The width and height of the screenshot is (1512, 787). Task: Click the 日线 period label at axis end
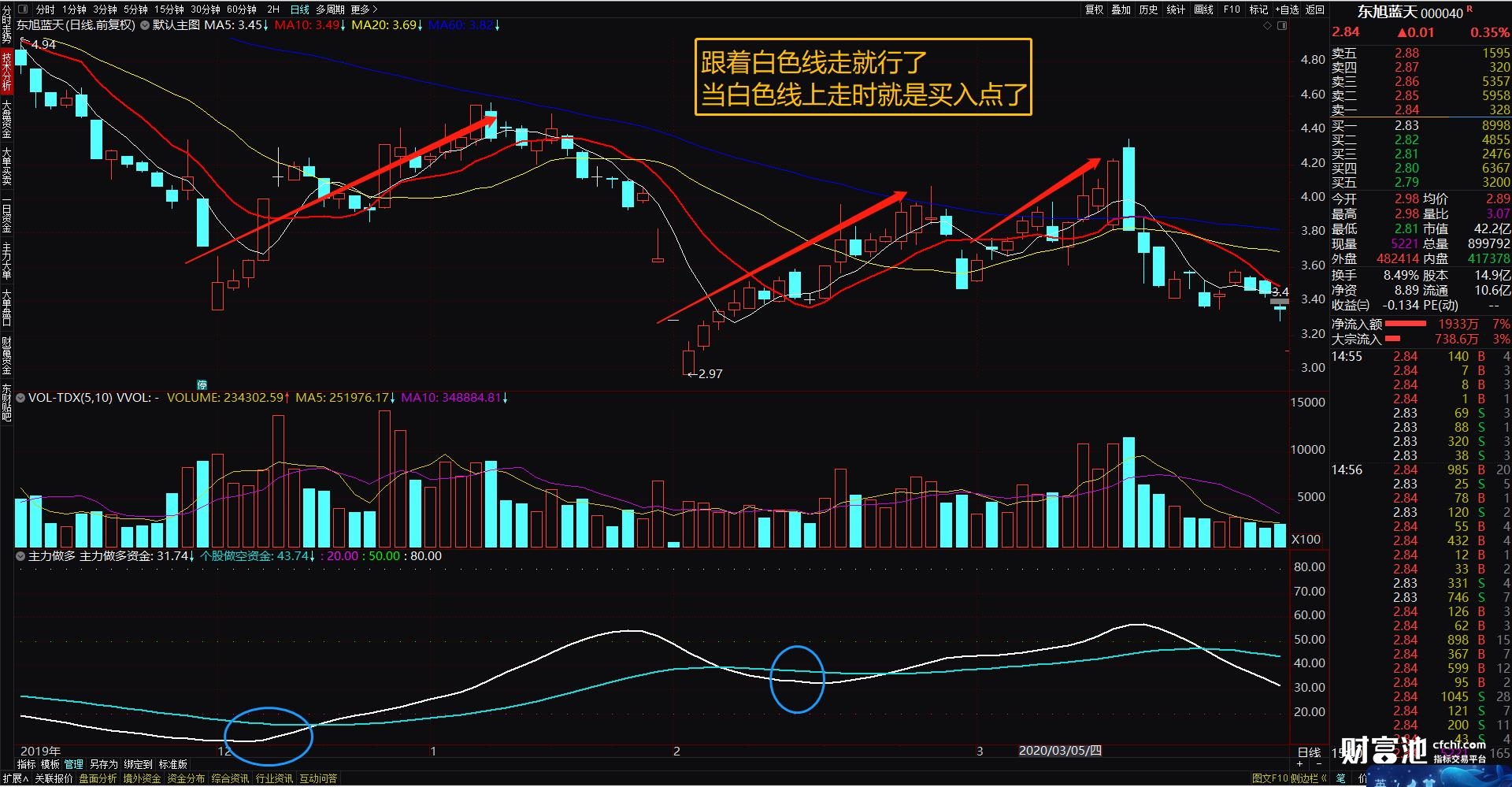pyautogui.click(x=1309, y=752)
